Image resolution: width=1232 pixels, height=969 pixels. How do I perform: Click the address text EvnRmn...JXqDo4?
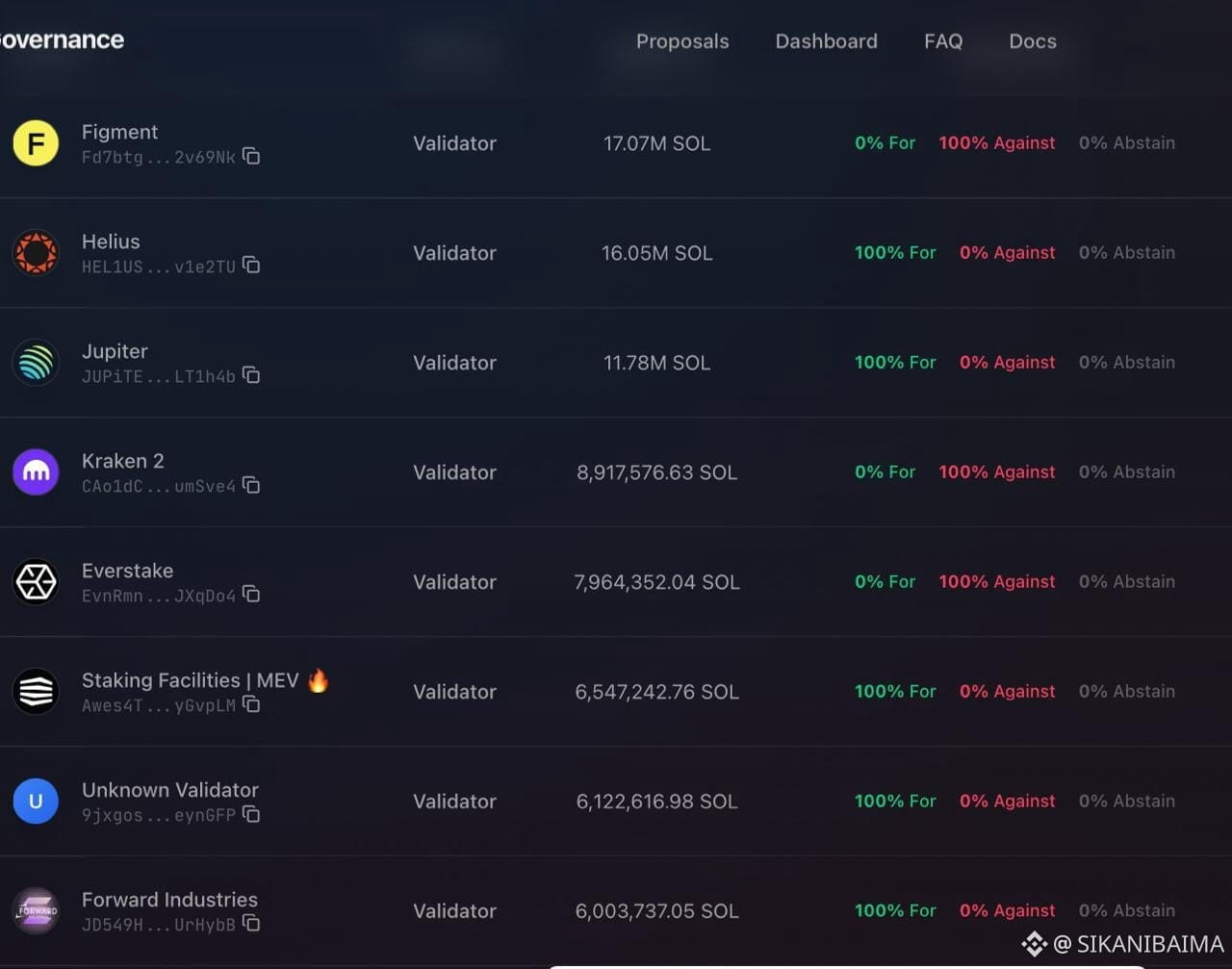[x=159, y=596]
